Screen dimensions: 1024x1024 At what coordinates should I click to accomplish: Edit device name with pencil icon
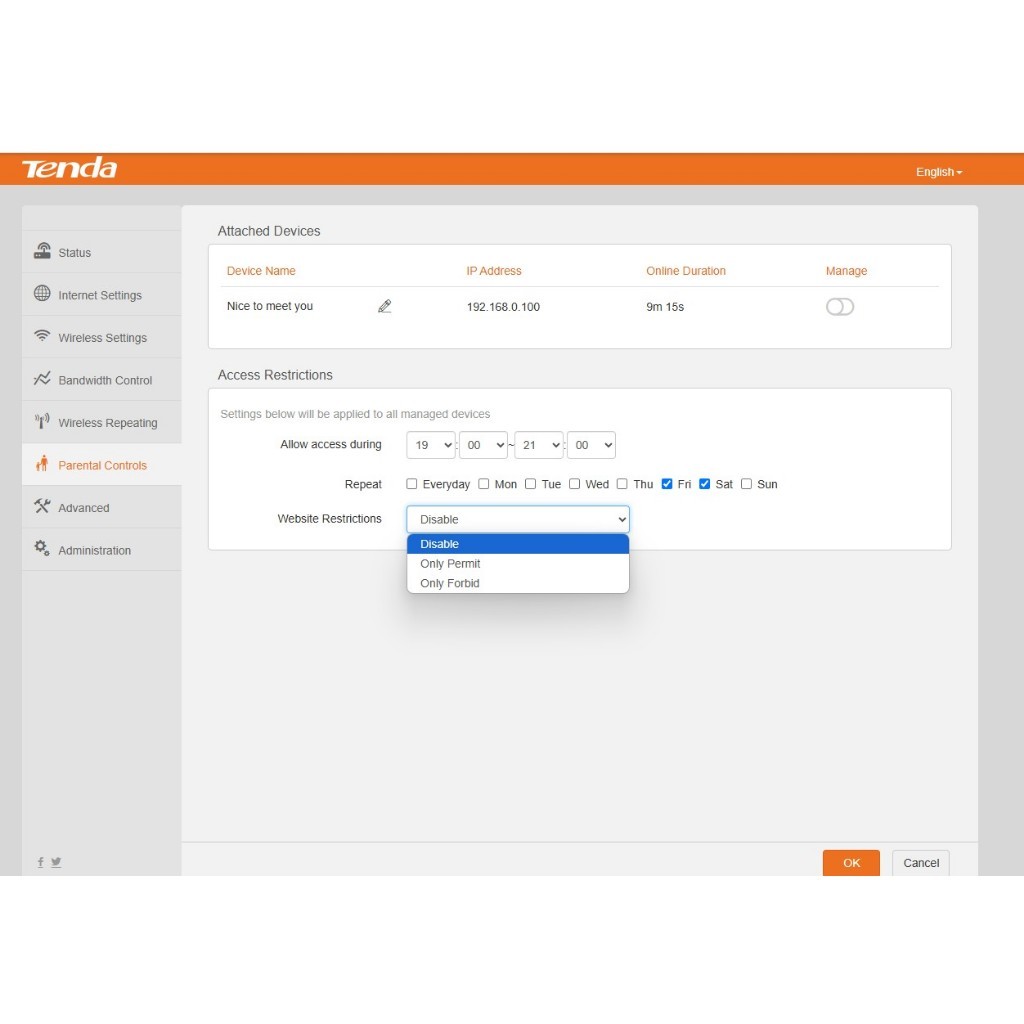(x=385, y=306)
